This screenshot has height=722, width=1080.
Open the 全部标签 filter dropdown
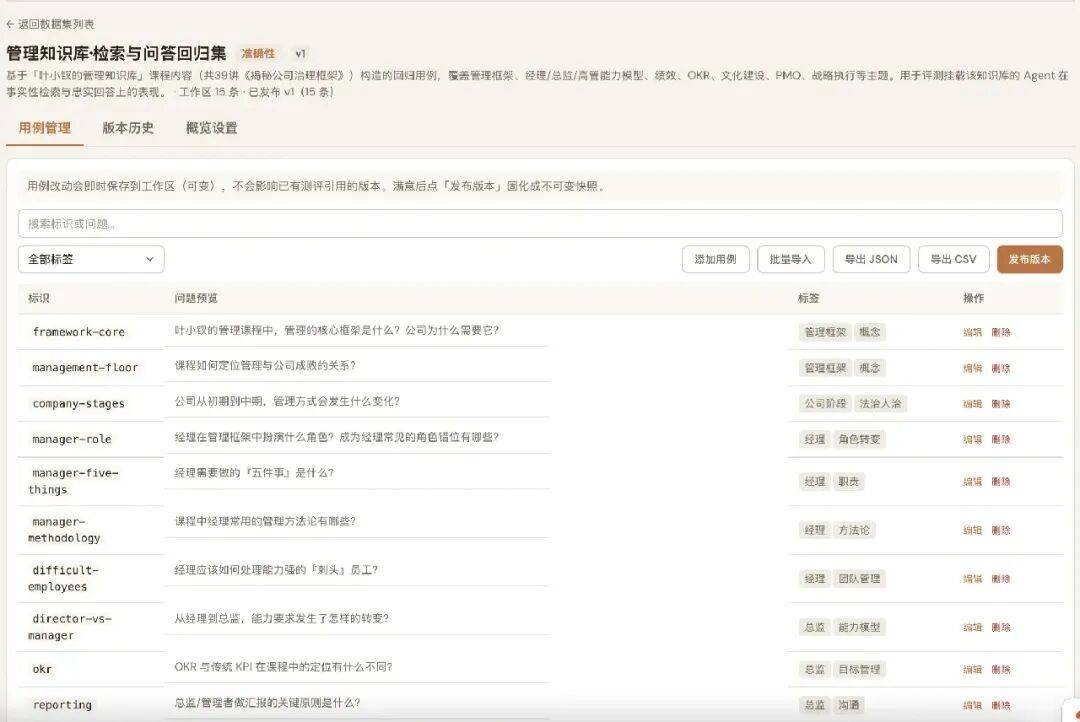91,260
